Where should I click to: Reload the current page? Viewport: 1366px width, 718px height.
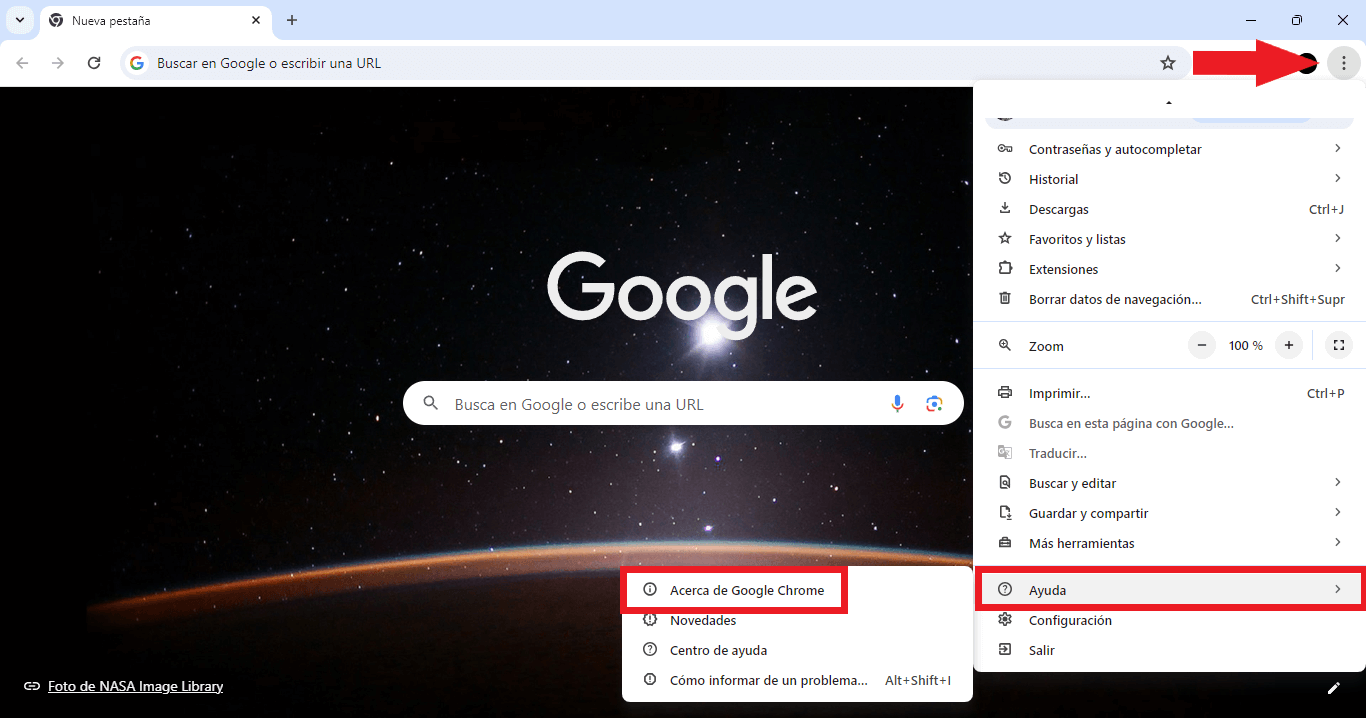pyautogui.click(x=94, y=63)
